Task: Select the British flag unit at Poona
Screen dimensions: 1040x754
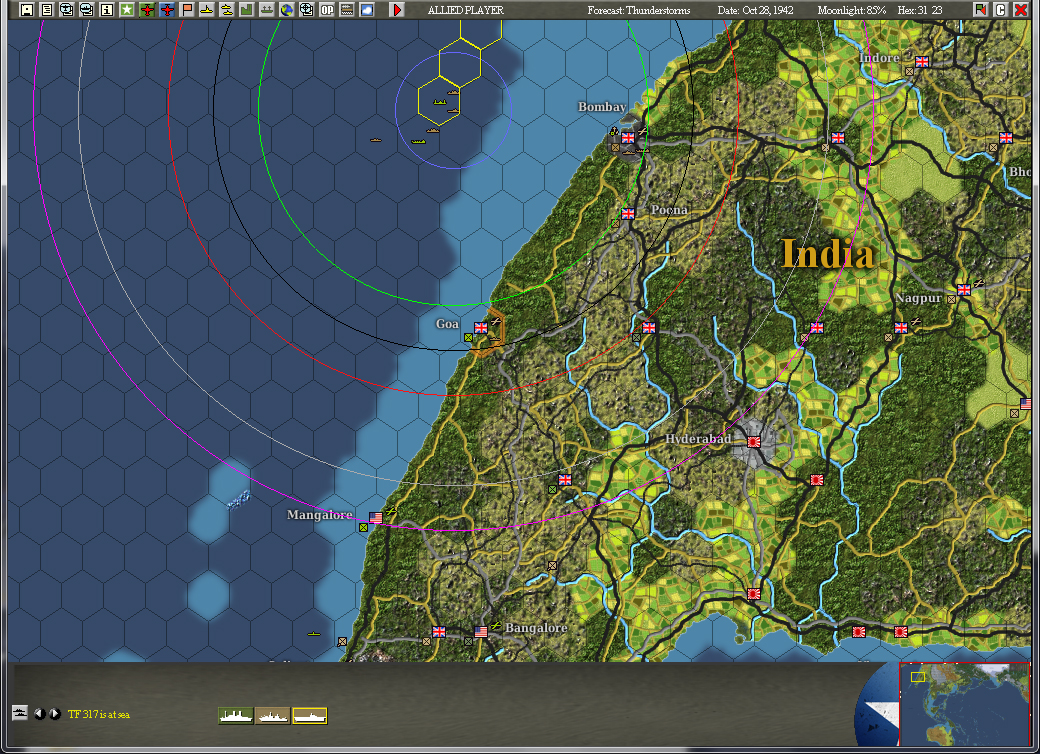Action: [x=627, y=214]
